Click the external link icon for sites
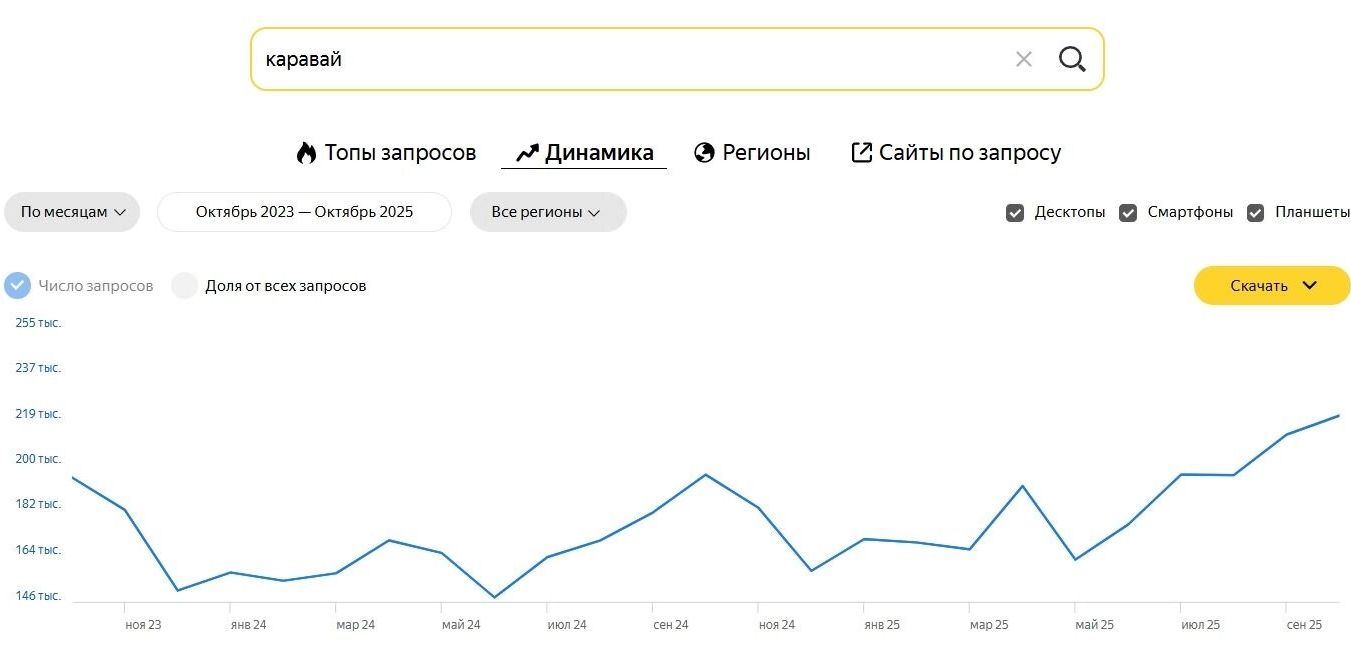 (861, 153)
